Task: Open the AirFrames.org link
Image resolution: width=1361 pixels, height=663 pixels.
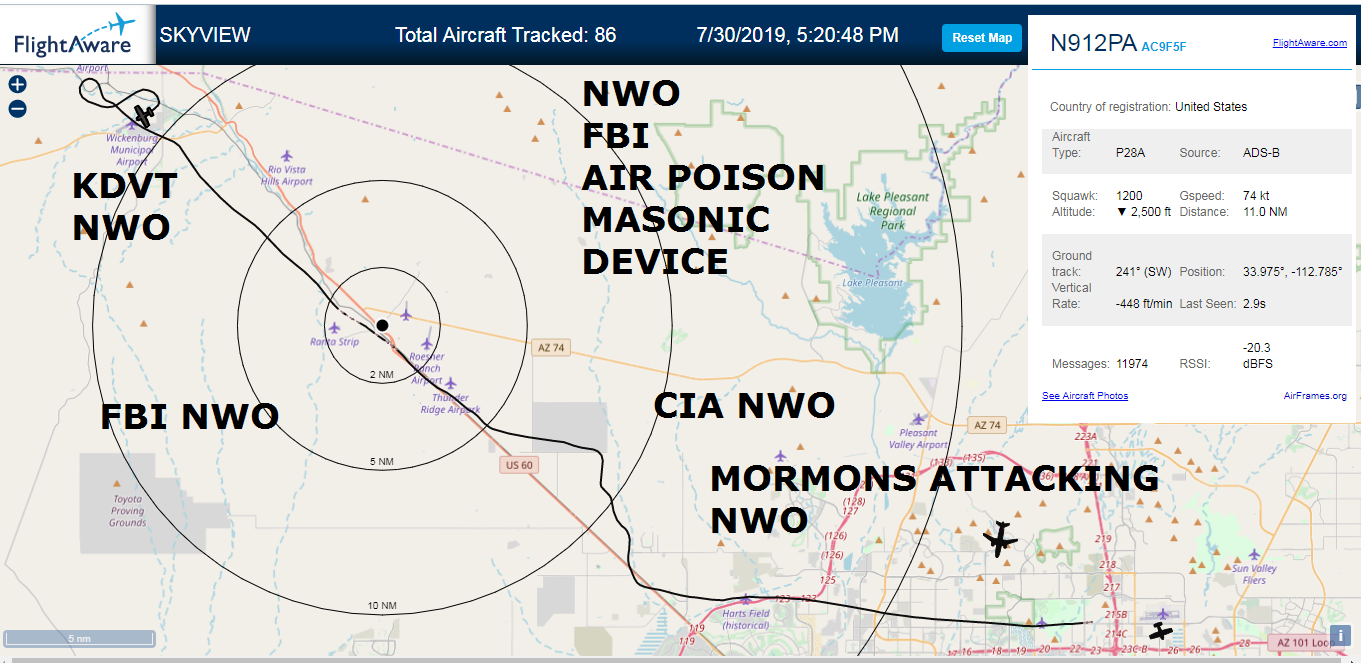Action: click(x=1315, y=396)
